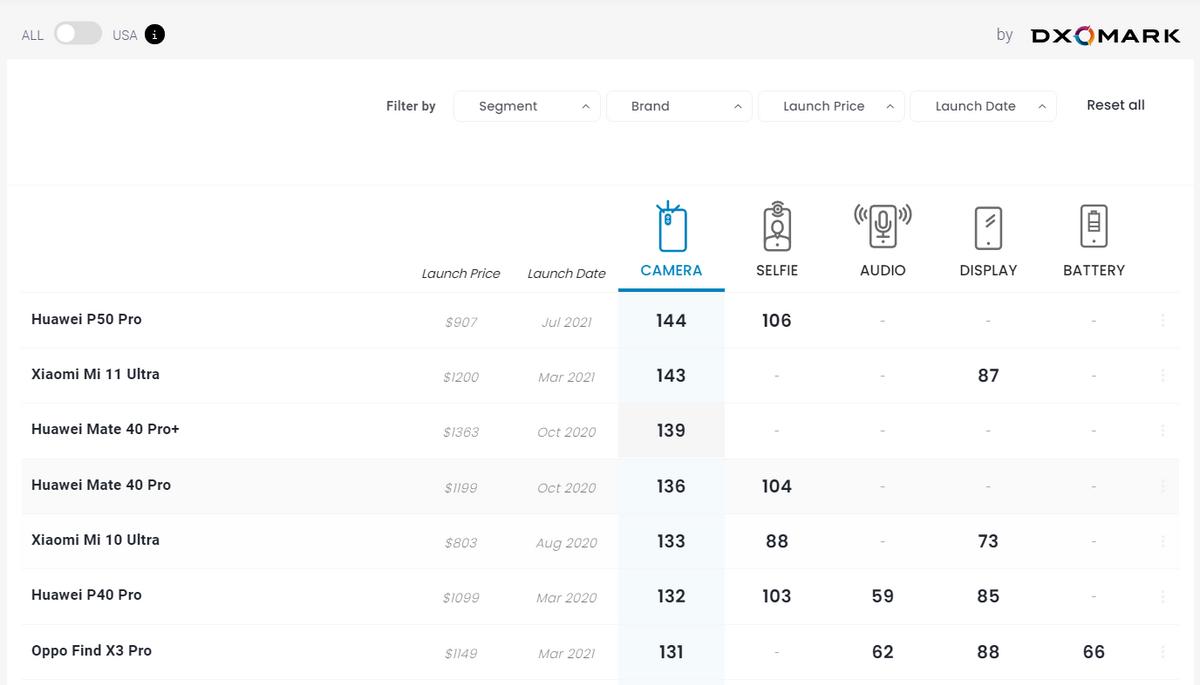Open options menu for Huawei P40 Pro row

[x=1162, y=596]
